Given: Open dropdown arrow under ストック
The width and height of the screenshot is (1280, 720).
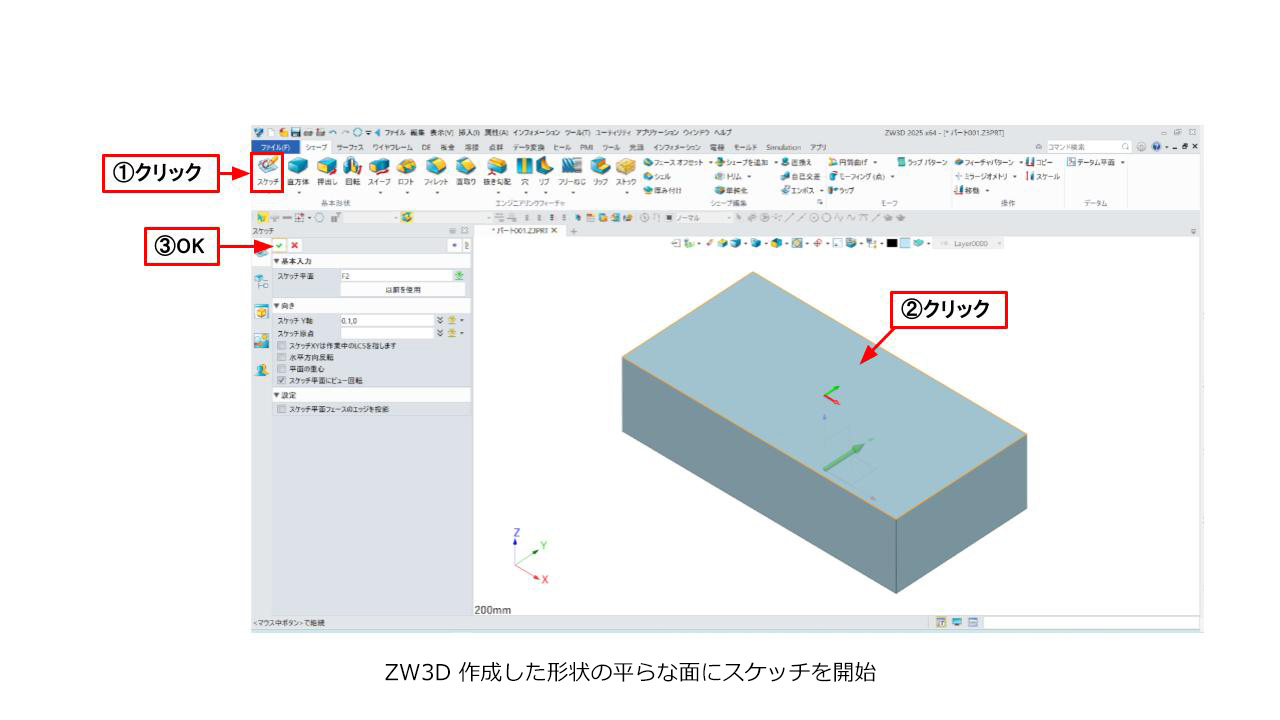Looking at the screenshot, I should tap(626, 193).
